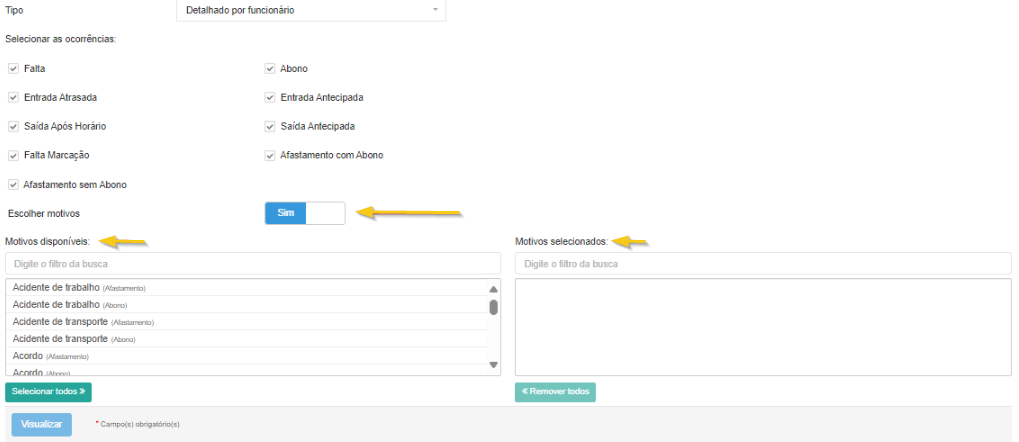1019x442 pixels.
Task: Toggle Entrada Antecipada checkbox
Action: tap(270, 98)
